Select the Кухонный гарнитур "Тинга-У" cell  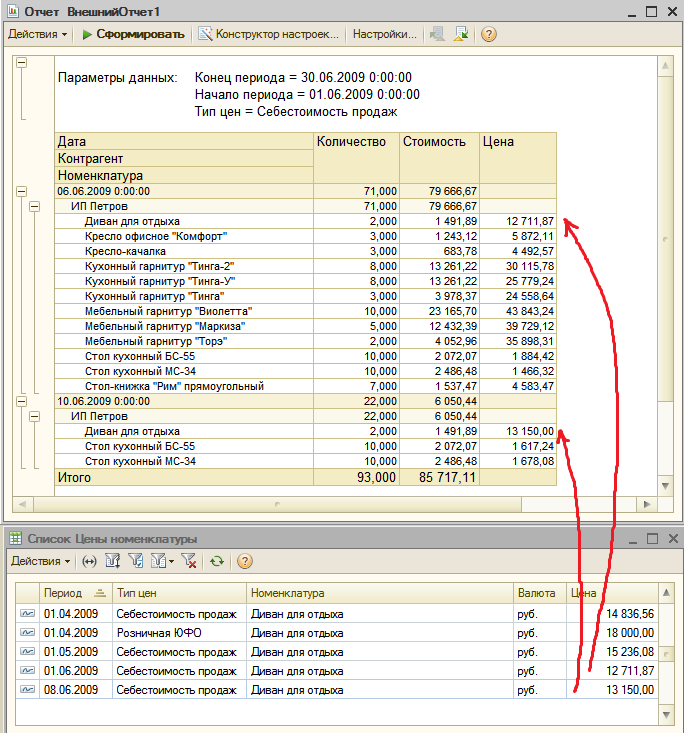click(184, 281)
